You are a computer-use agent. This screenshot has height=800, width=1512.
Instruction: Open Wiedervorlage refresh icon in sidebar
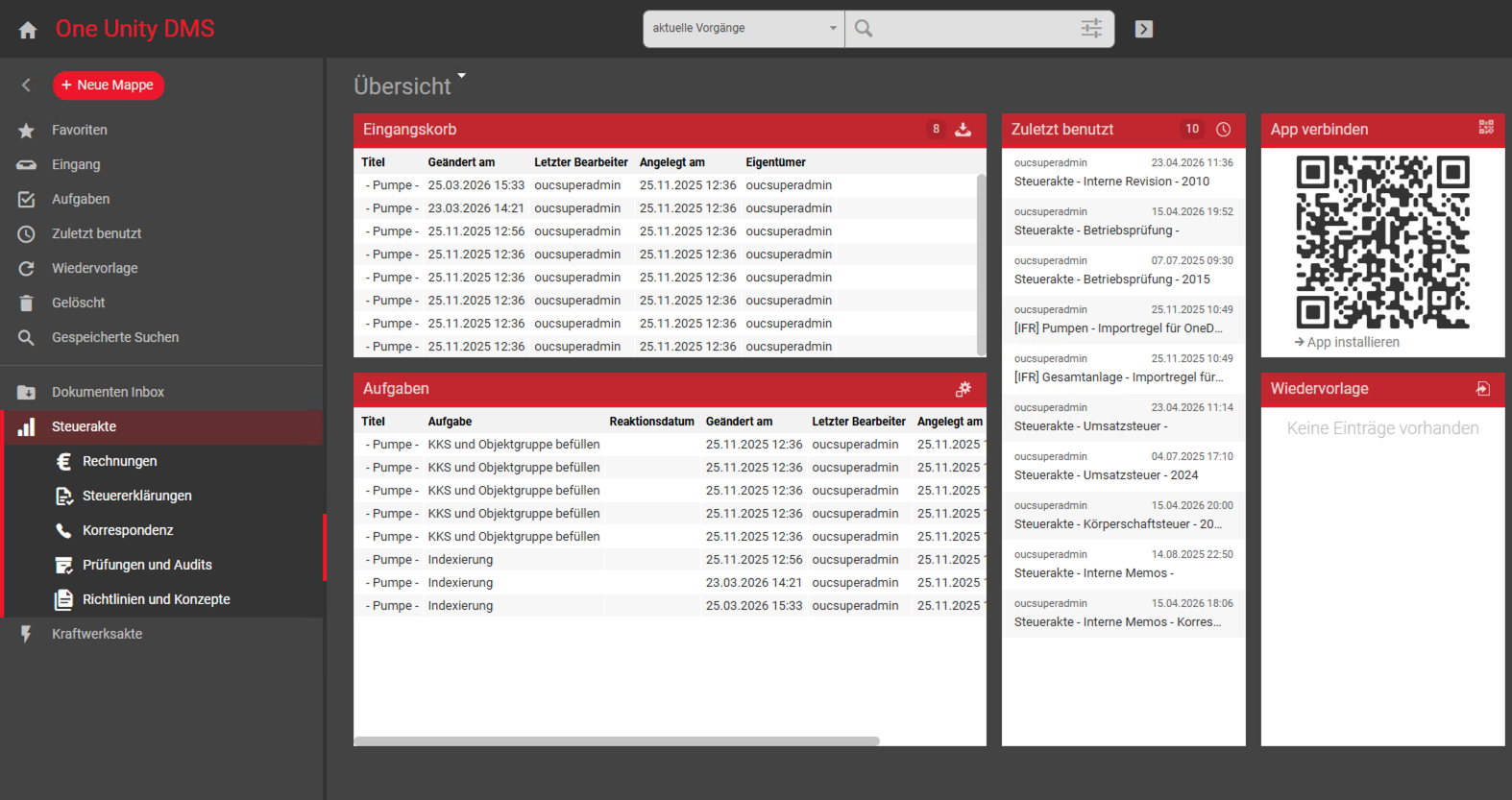26,269
